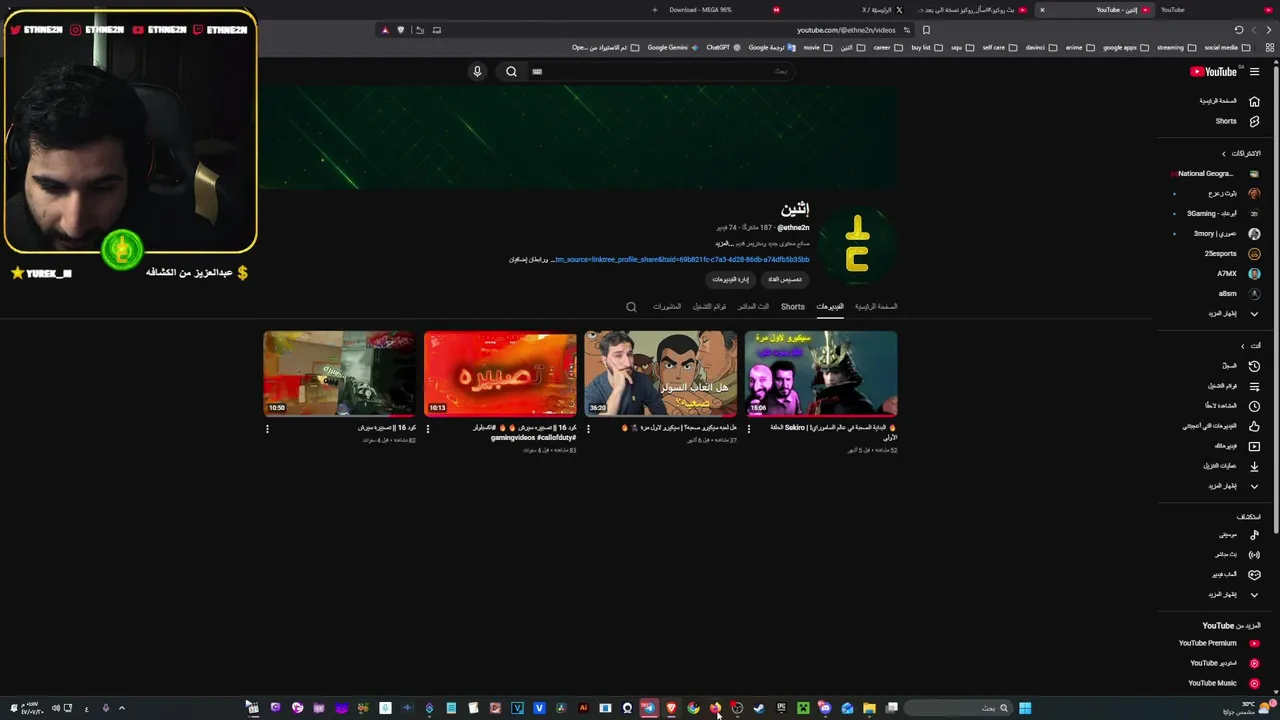Open the social media bookmarks folder

(x=1226, y=47)
